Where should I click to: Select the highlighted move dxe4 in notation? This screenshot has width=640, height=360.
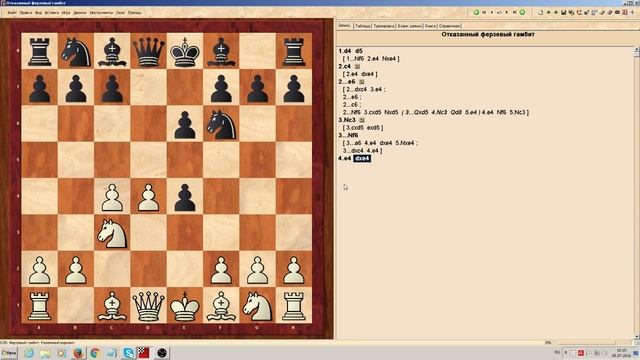(362, 158)
